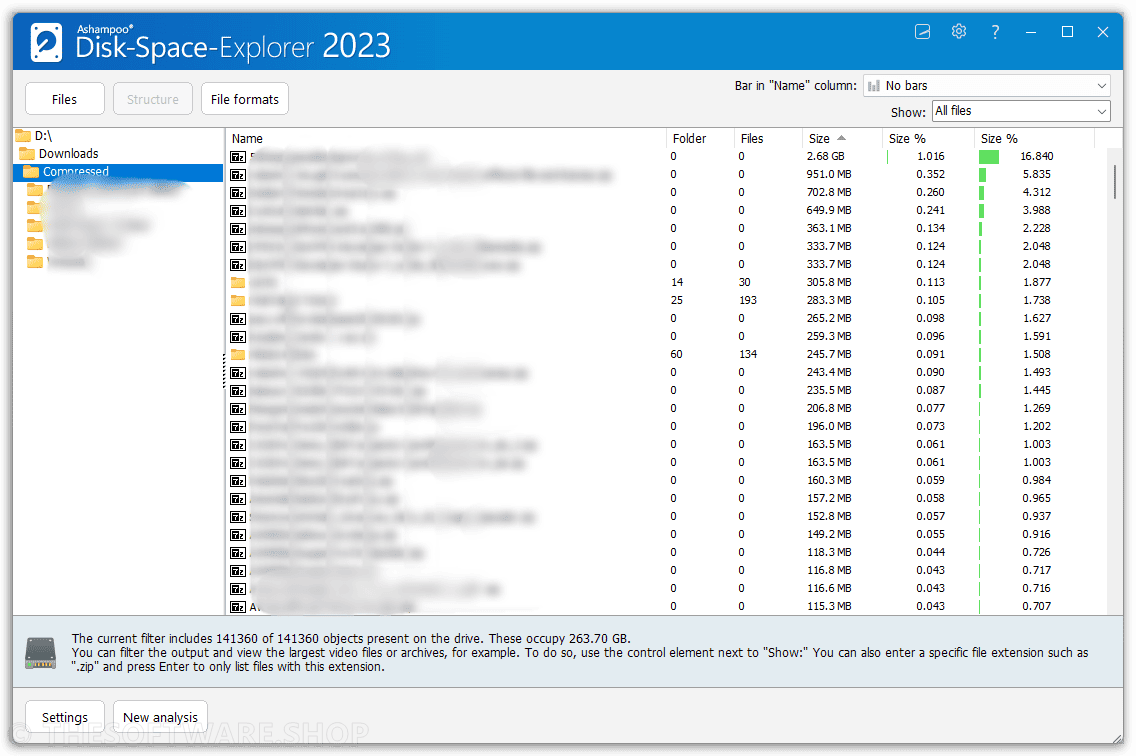This screenshot has width=1136, height=756.
Task: Click the files count 193 cell
Action: [x=748, y=300]
